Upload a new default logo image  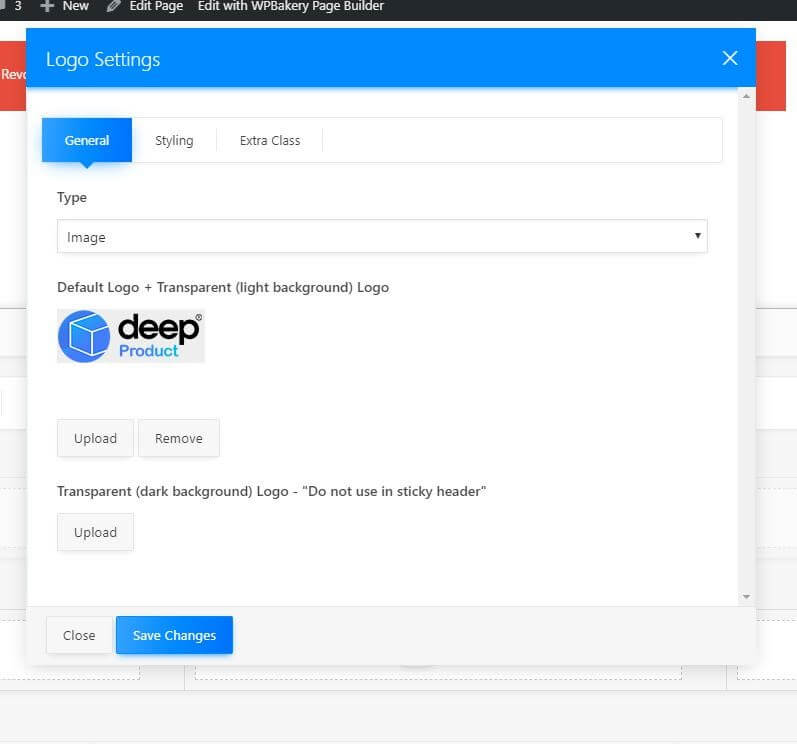pos(96,438)
